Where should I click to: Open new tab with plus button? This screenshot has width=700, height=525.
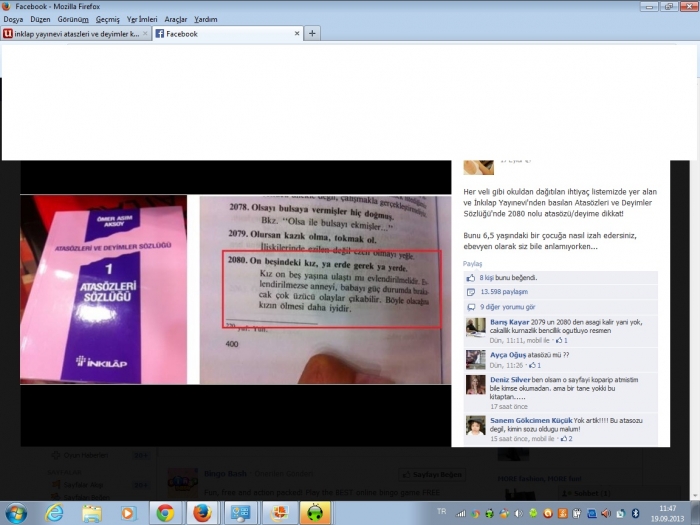312,33
